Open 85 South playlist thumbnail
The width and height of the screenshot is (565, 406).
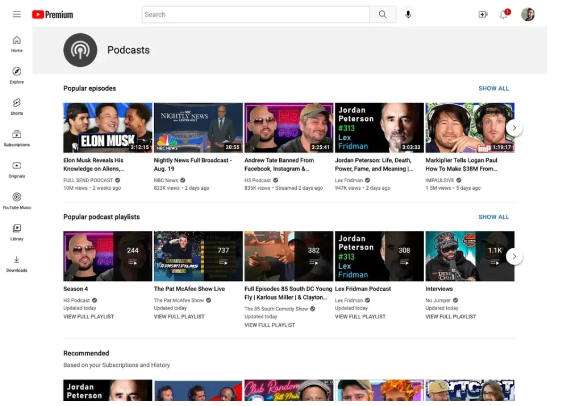289,256
